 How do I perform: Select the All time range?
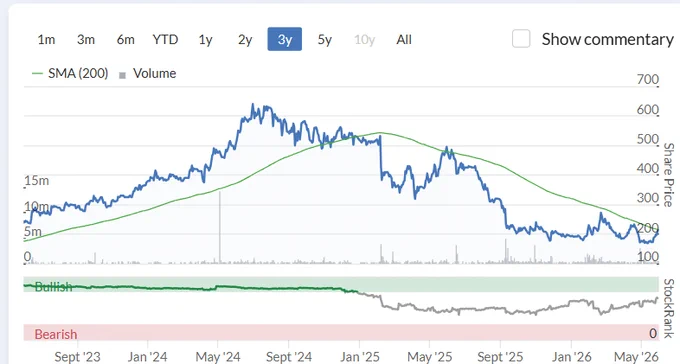(x=404, y=39)
